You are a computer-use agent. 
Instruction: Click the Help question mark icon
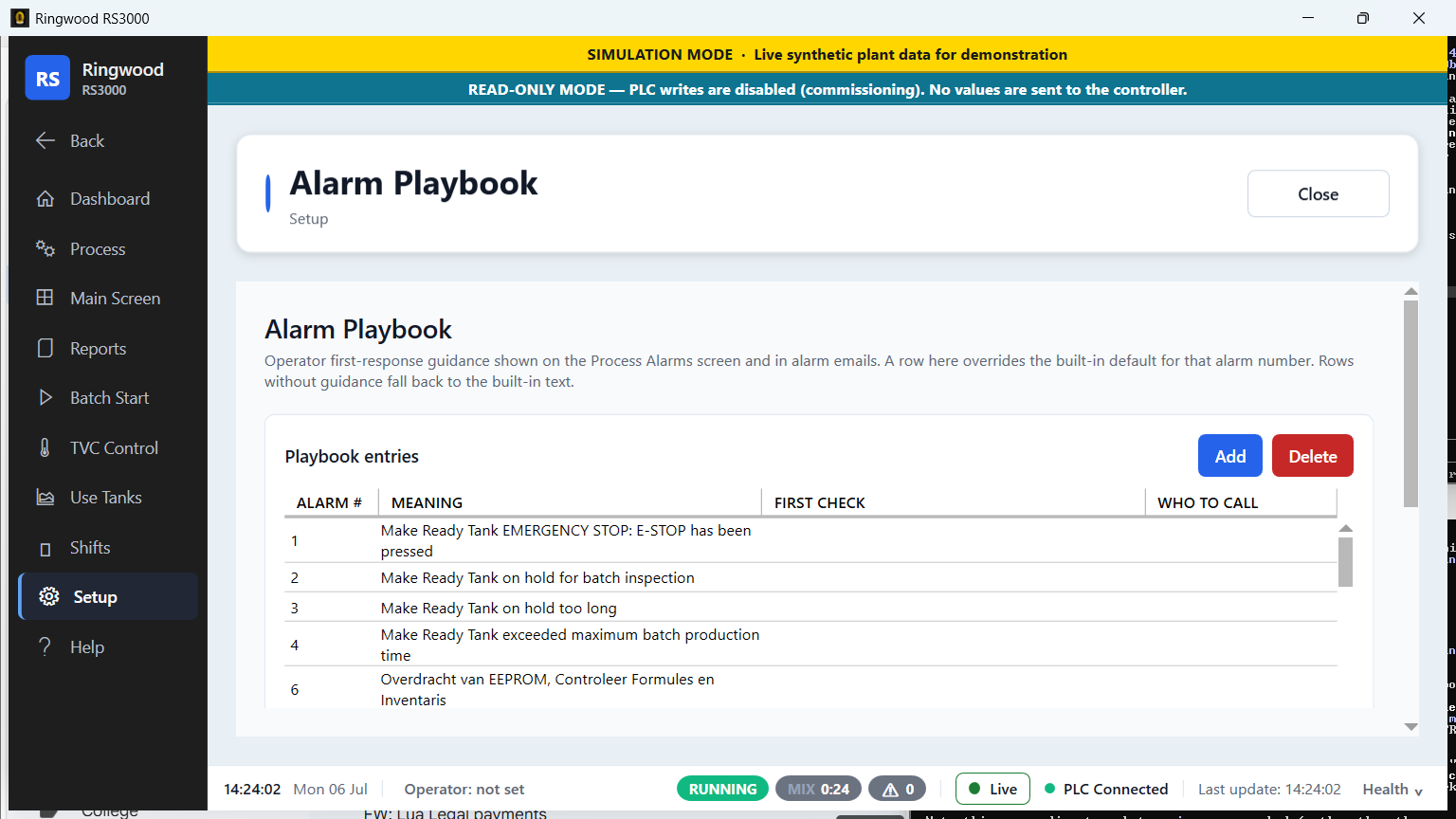tap(45, 646)
